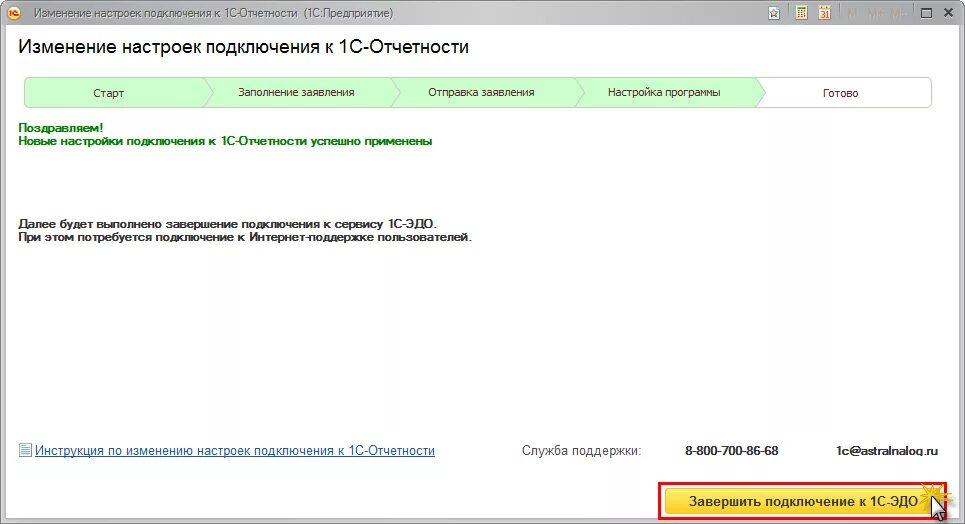Click the 1C logo icon in title bar
The image size is (965, 524).
click(13, 13)
